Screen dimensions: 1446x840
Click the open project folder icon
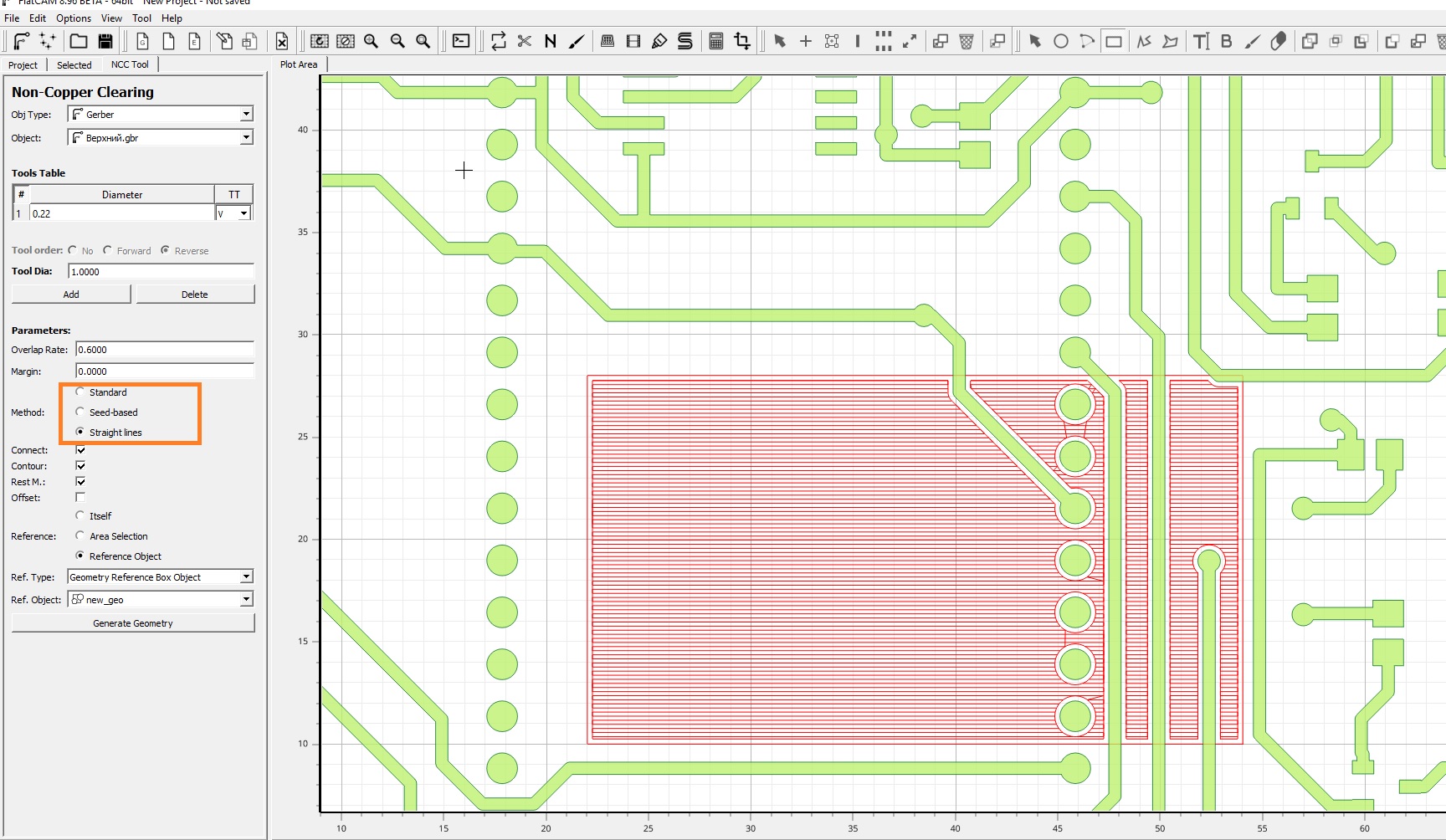79,41
